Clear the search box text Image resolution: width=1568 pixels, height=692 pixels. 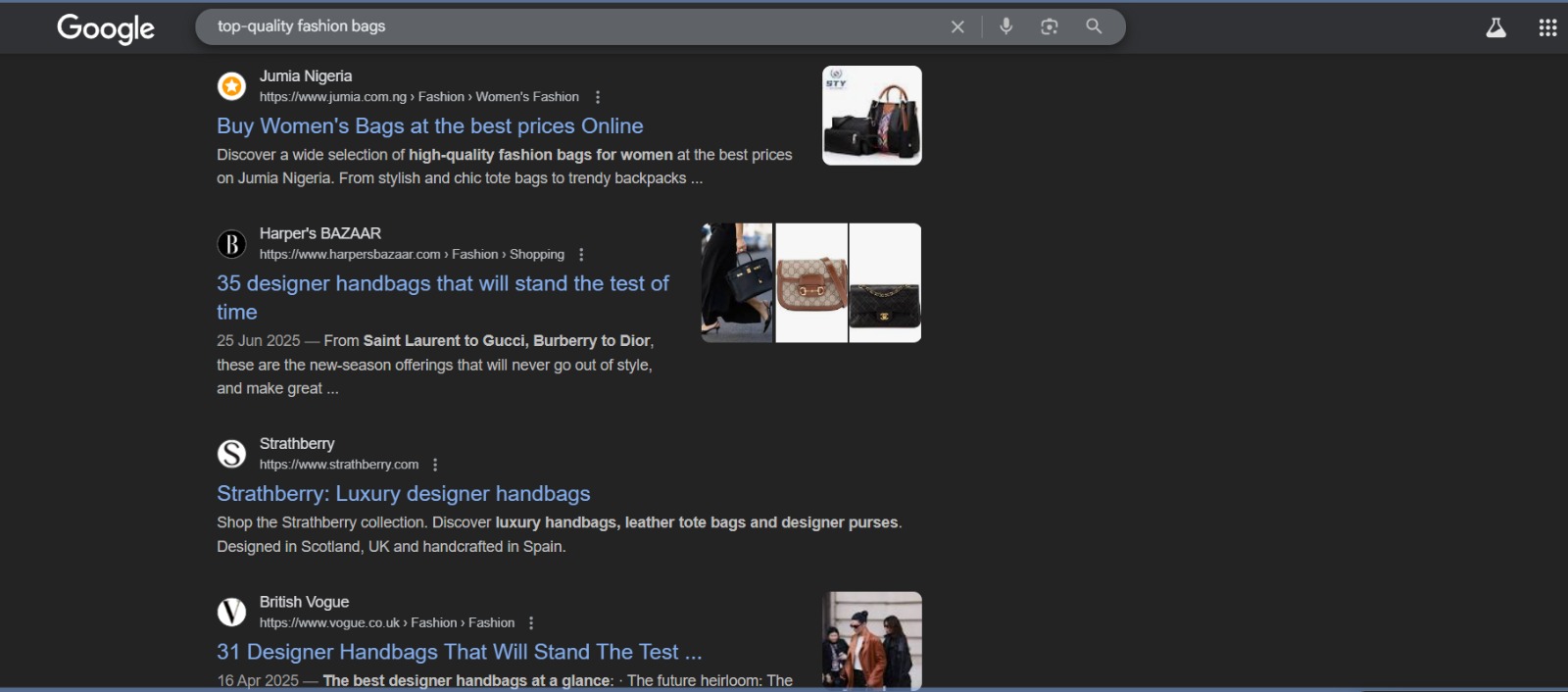click(x=957, y=26)
